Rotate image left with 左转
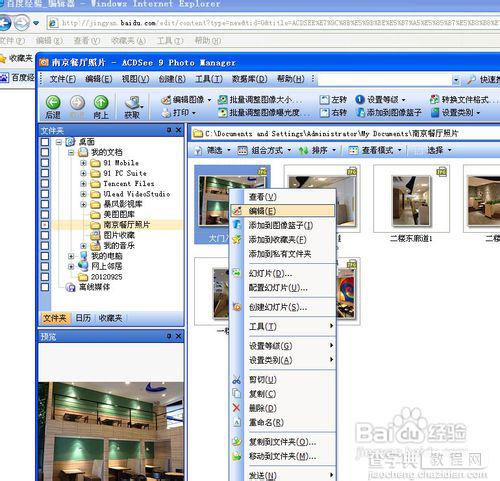 (x=333, y=100)
